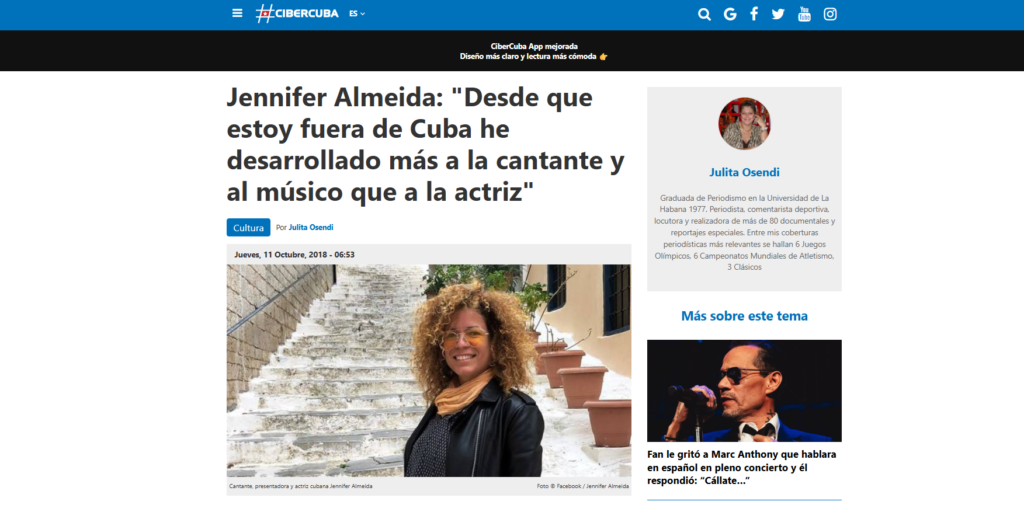Click the pointing hand emoji in banner
This screenshot has height=505, width=1024.
[603, 57]
